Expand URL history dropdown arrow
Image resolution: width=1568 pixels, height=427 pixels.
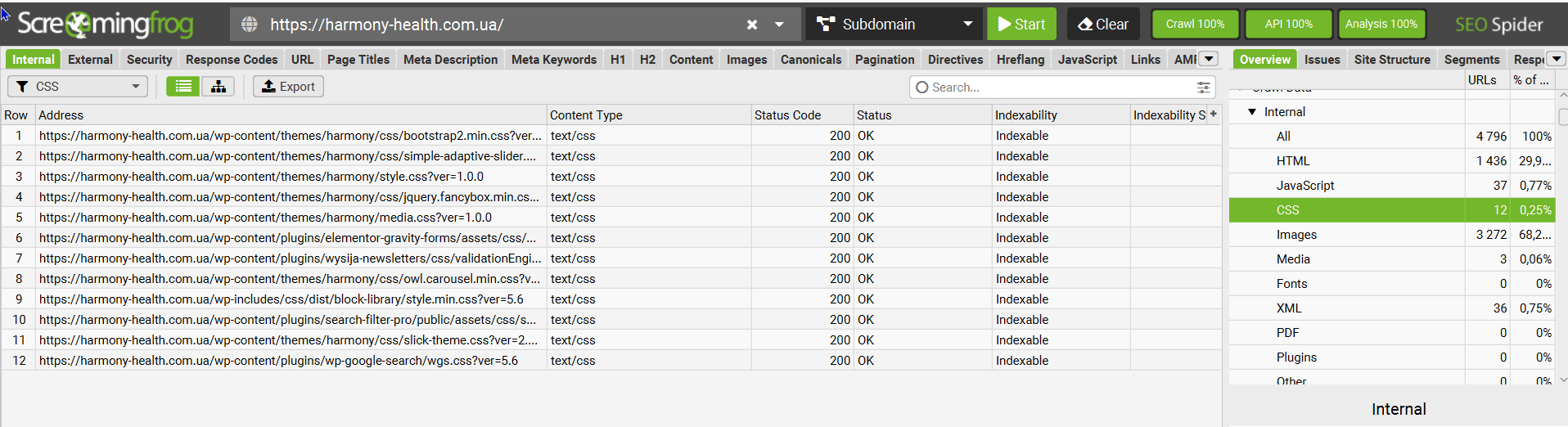tap(780, 25)
